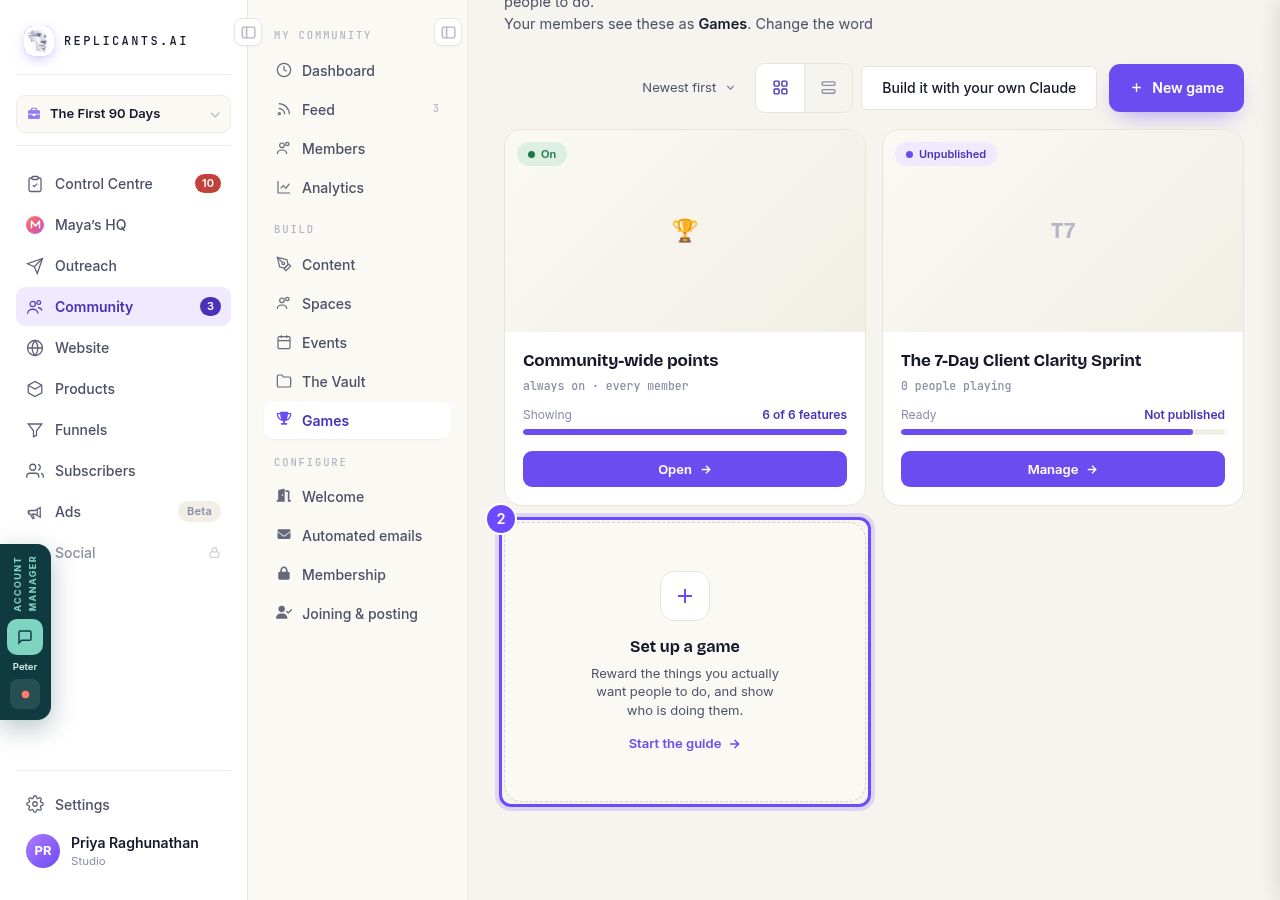Manage the 7-Day Client Clarity Sprint

1063,469
